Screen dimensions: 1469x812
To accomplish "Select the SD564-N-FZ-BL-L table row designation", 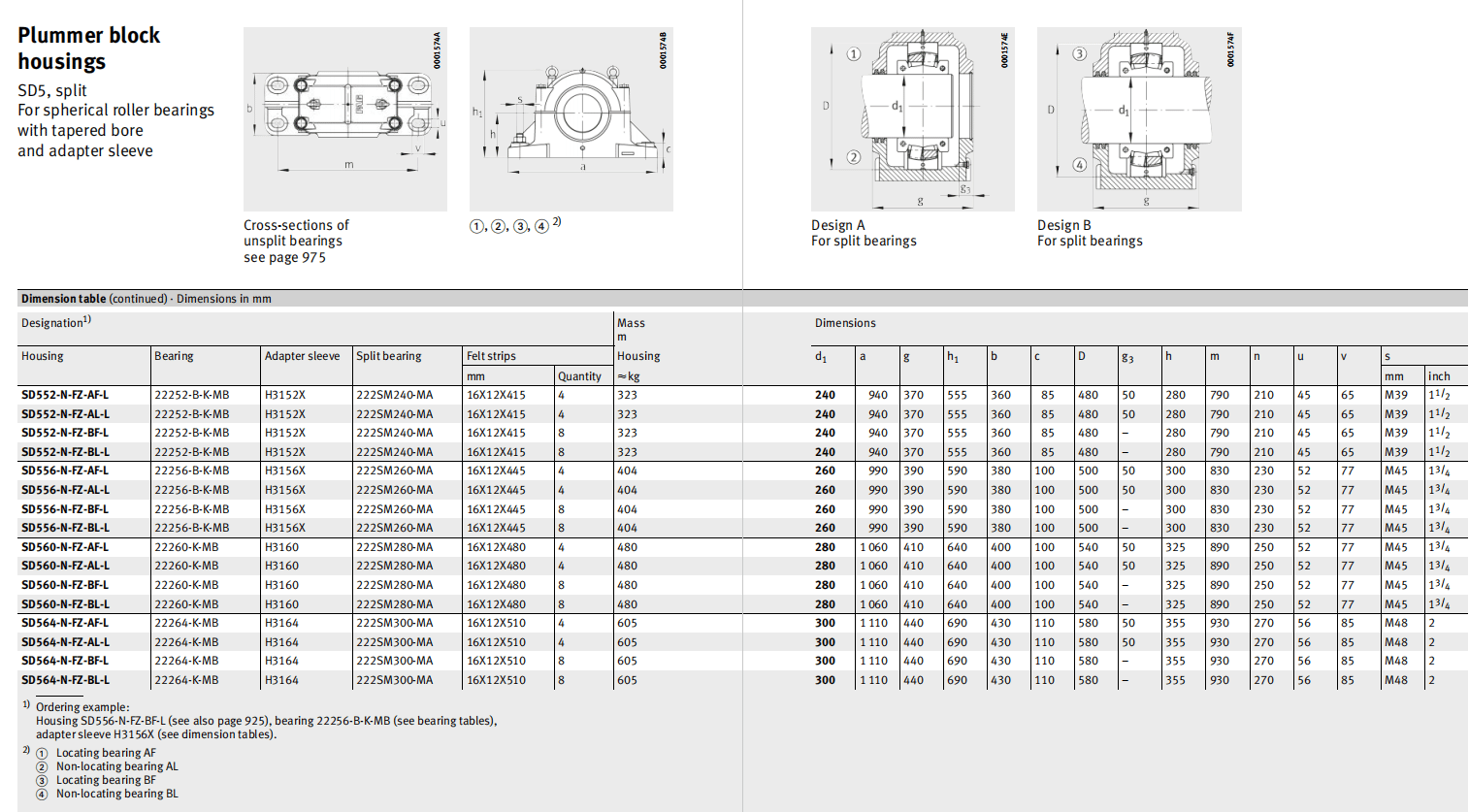I will 65,681.
